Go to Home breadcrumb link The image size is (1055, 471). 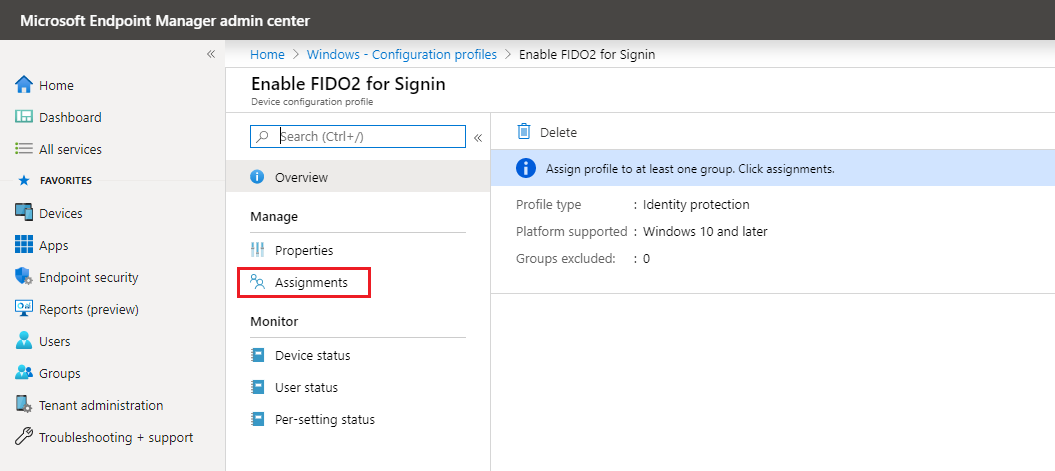point(267,54)
